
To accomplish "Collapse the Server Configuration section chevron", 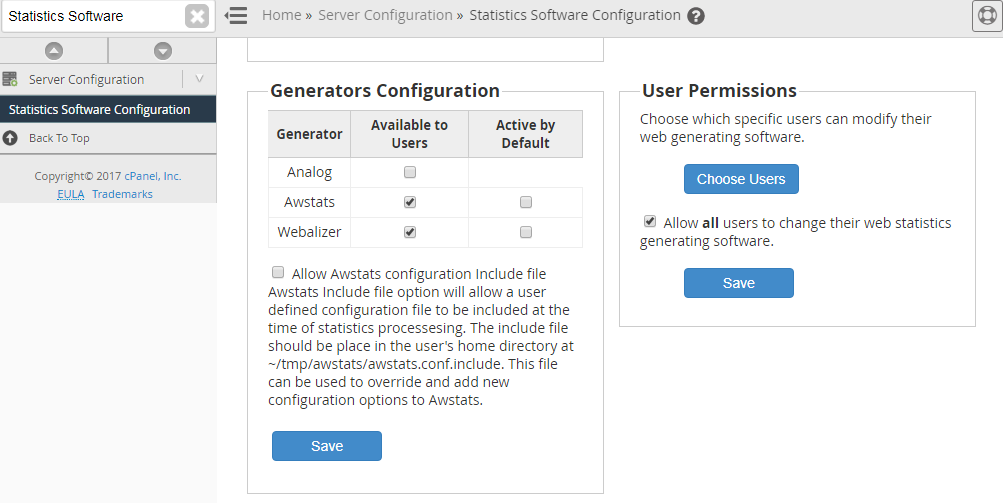I will point(199,79).
